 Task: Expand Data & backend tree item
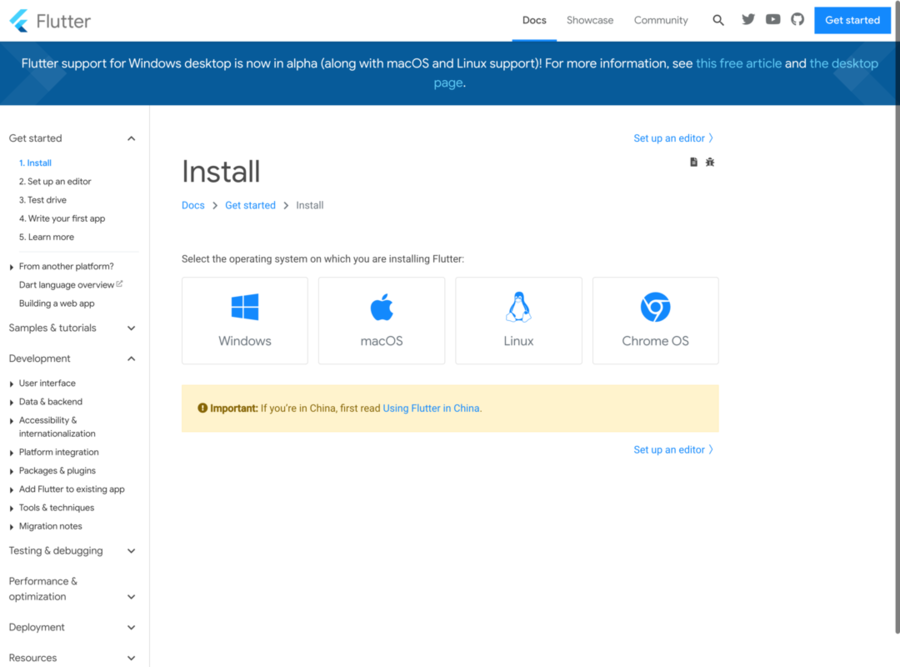point(11,402)
